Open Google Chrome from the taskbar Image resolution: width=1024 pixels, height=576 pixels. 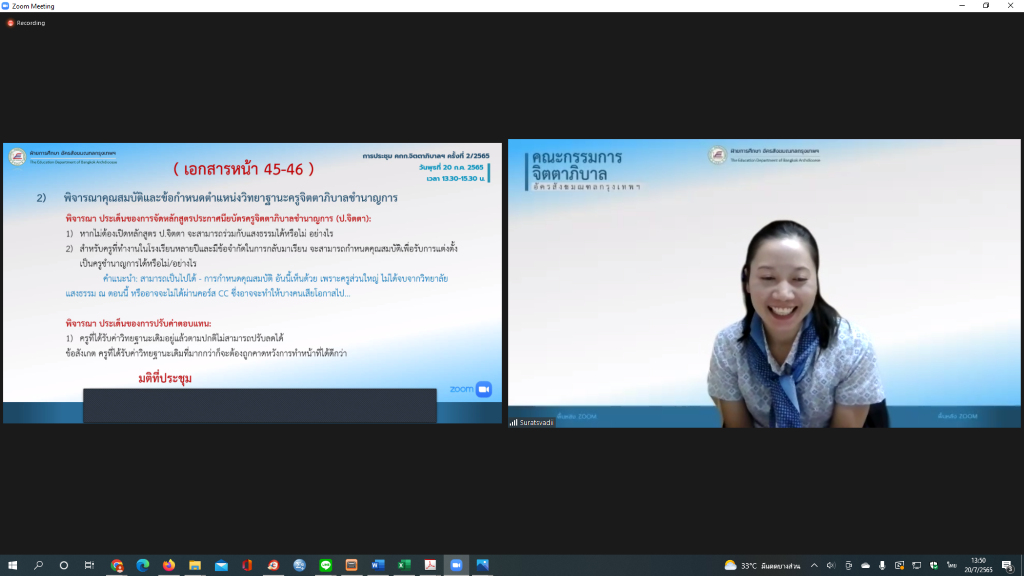tap(117, 565)
